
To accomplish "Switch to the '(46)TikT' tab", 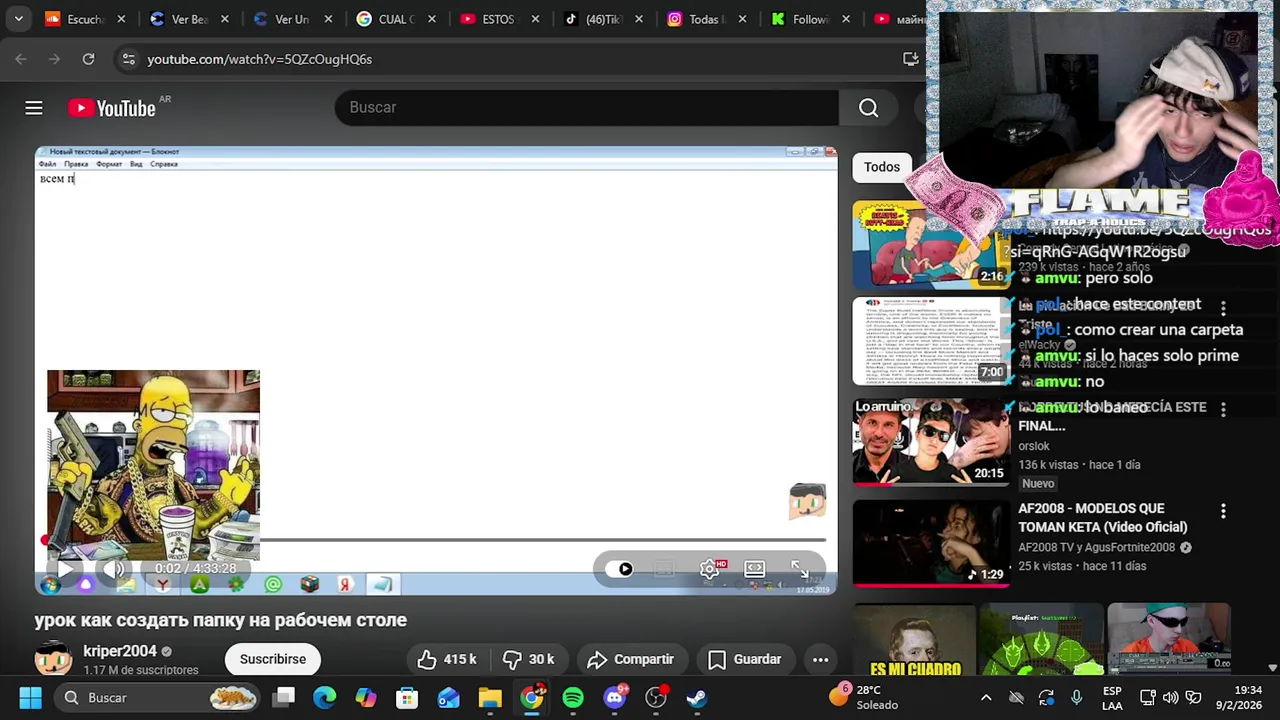I will pyautogui.click(x=603, y=19).
